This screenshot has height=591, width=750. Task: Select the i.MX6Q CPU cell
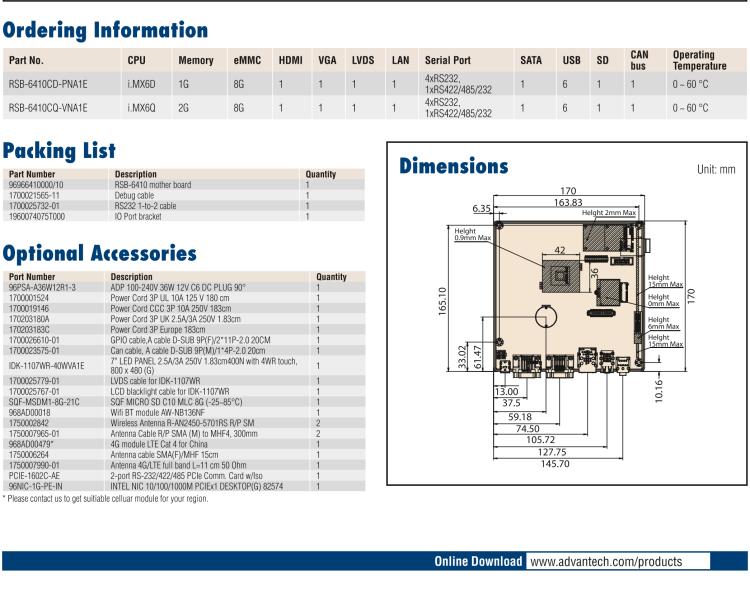pyautogui.click(x=140, y=107)
